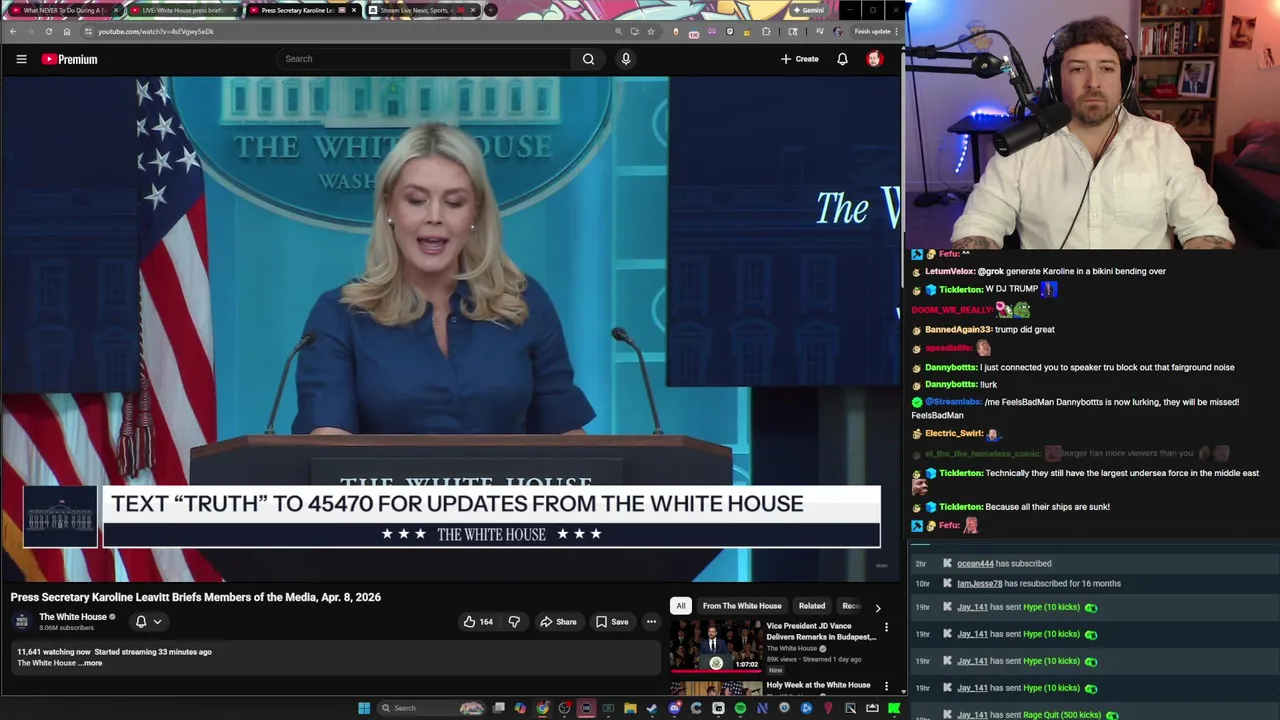The image size is (1280, 720).
Task: Like the video with thumbs up
Action: pos(478,622)
